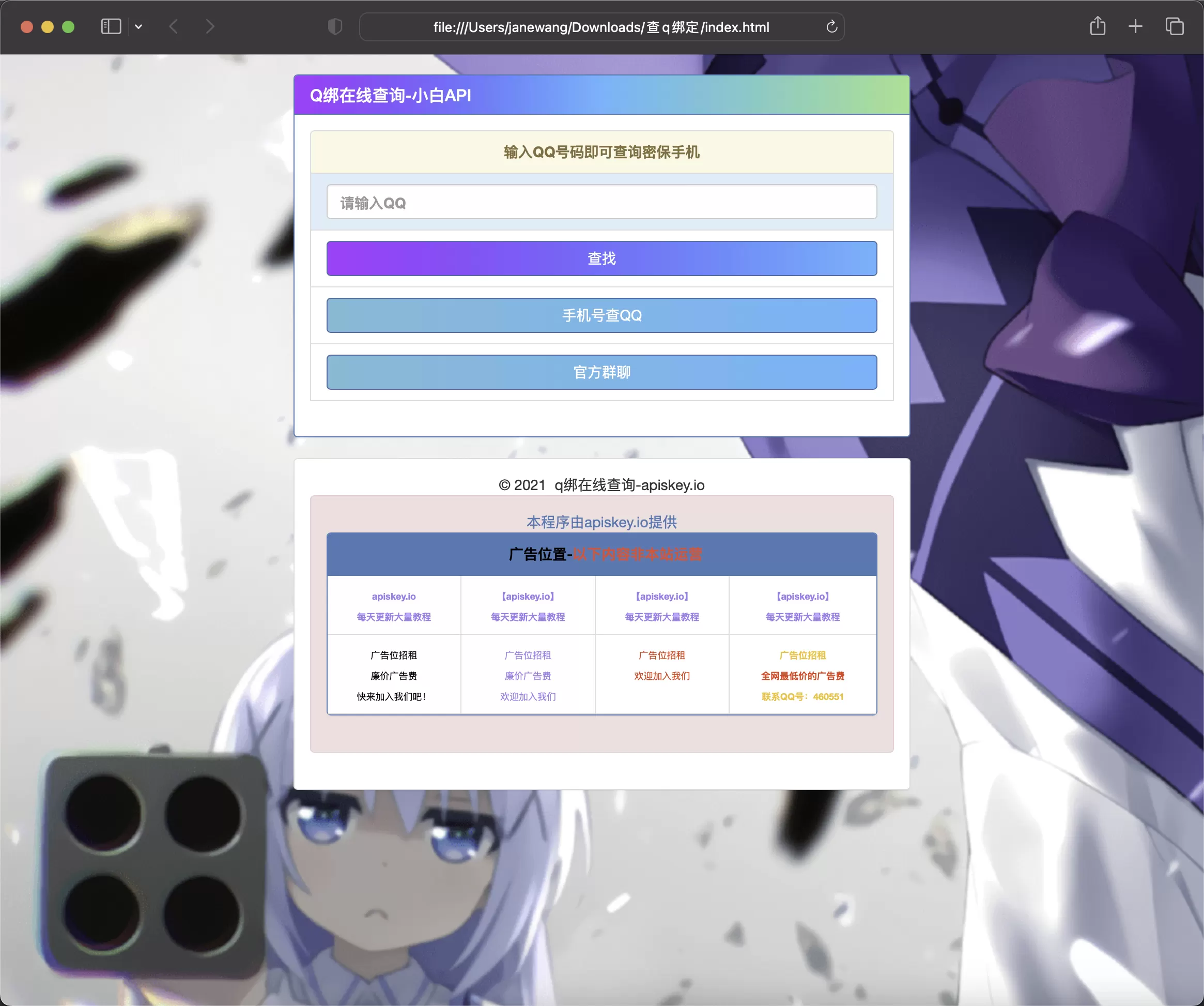Image resolution: width=1204 pixels, height=1006 pixels.
Task: Open the purple 广告位招租 ad cell
Action: [x=528, y=655]
